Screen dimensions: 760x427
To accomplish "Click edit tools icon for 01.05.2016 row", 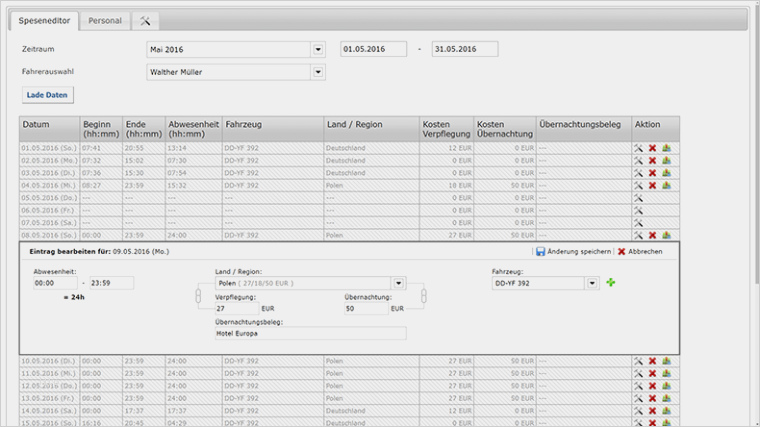I will coord(638,148).
